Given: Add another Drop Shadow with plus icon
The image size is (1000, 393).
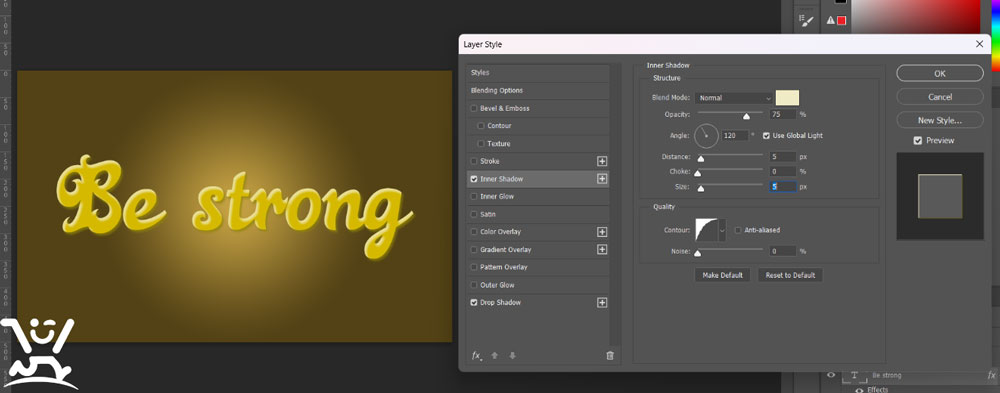Looking at the screenshot, I should click(x=601, y=302).
